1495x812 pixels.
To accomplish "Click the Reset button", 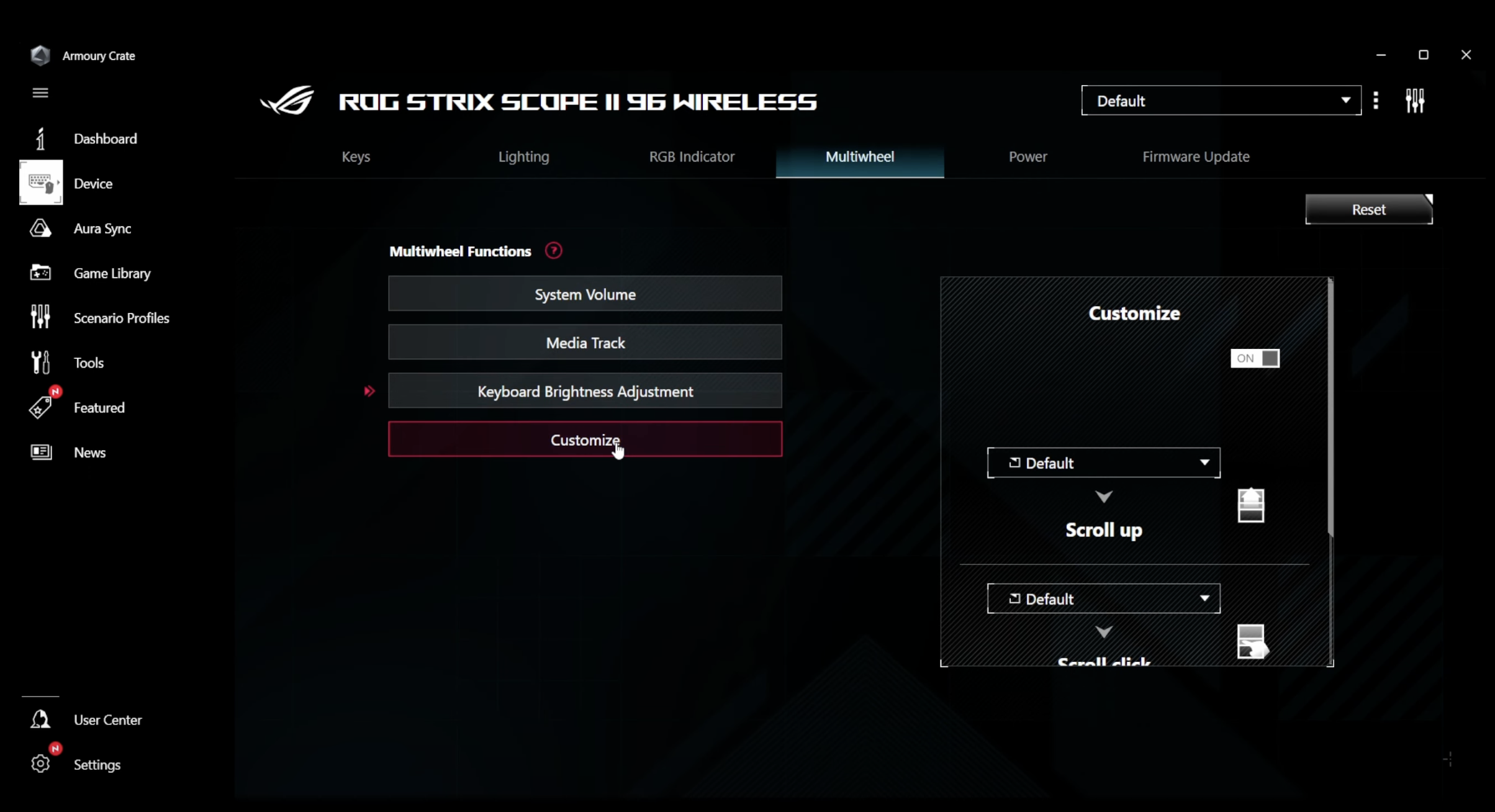I will 1368,209.
